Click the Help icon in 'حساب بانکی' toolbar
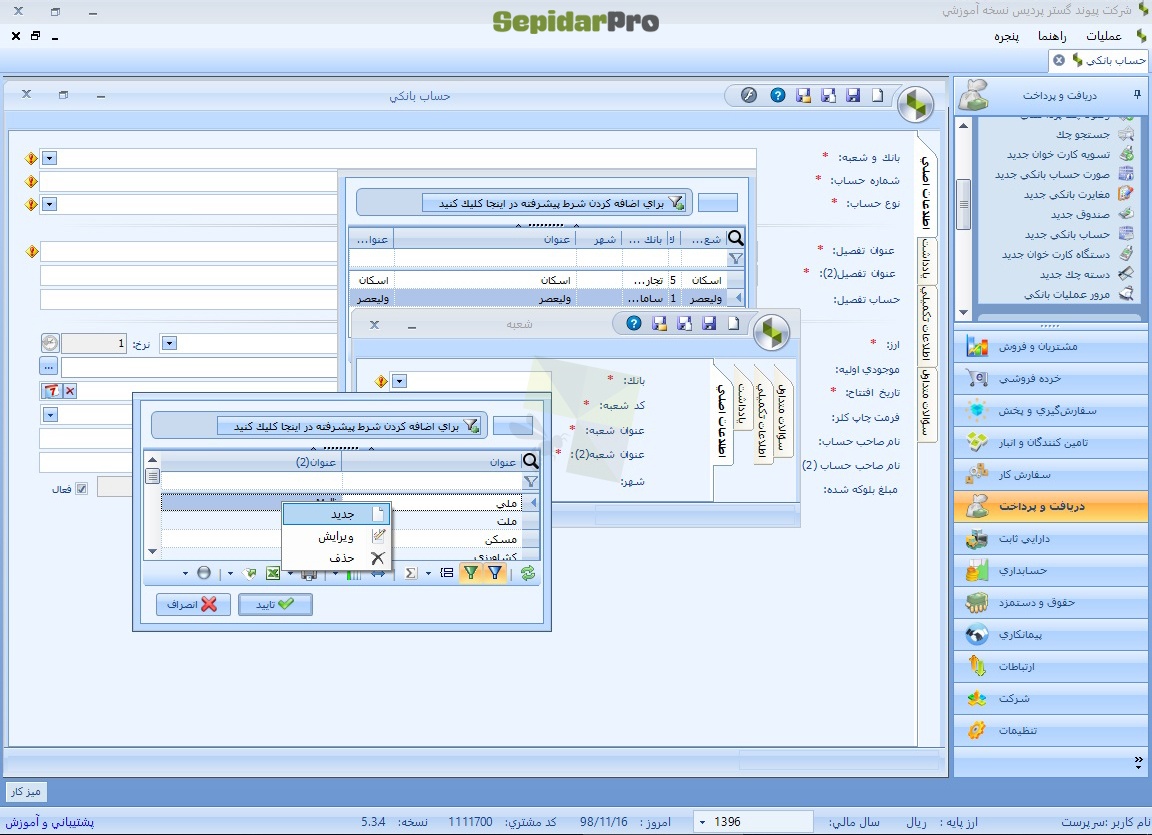The image size is (1152, 835). (778, 95)
